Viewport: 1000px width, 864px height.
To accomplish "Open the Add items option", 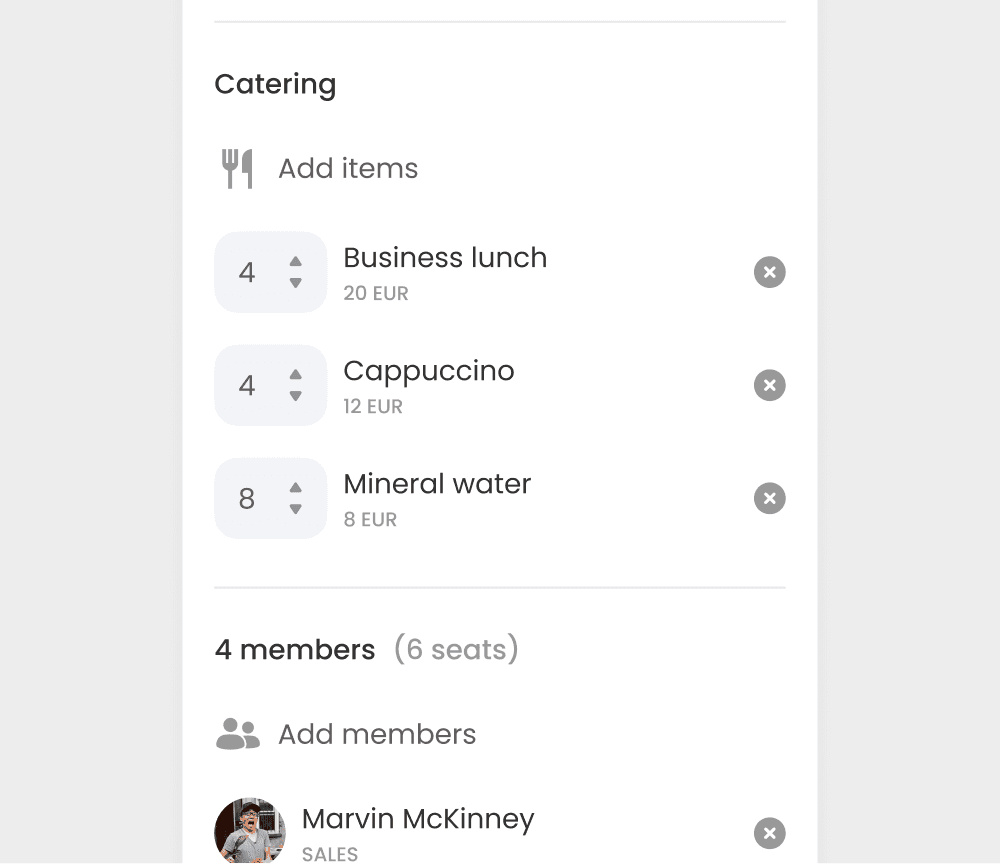I will coord(348,168).
